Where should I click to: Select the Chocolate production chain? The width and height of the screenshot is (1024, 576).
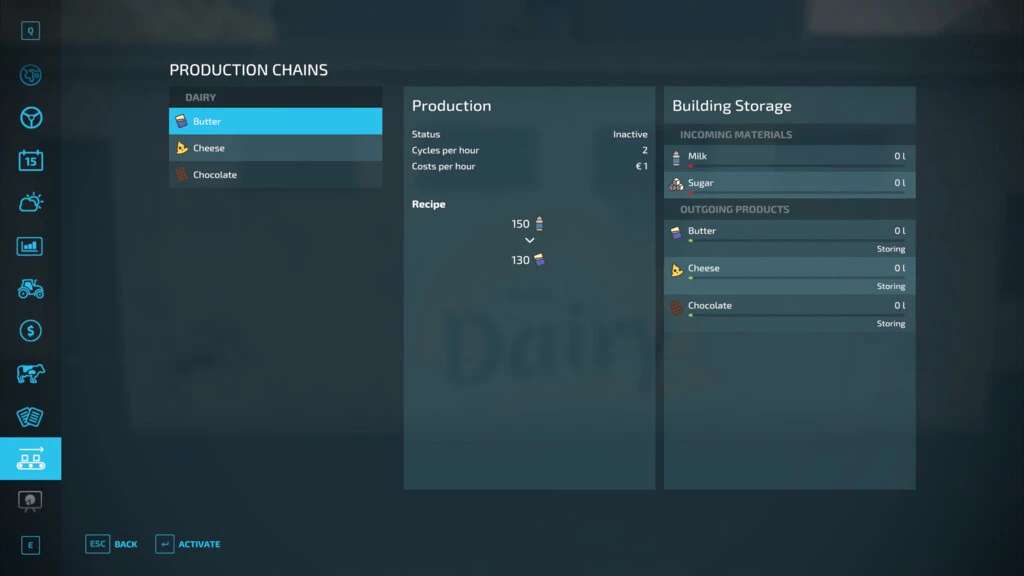(x=275, y=175)
